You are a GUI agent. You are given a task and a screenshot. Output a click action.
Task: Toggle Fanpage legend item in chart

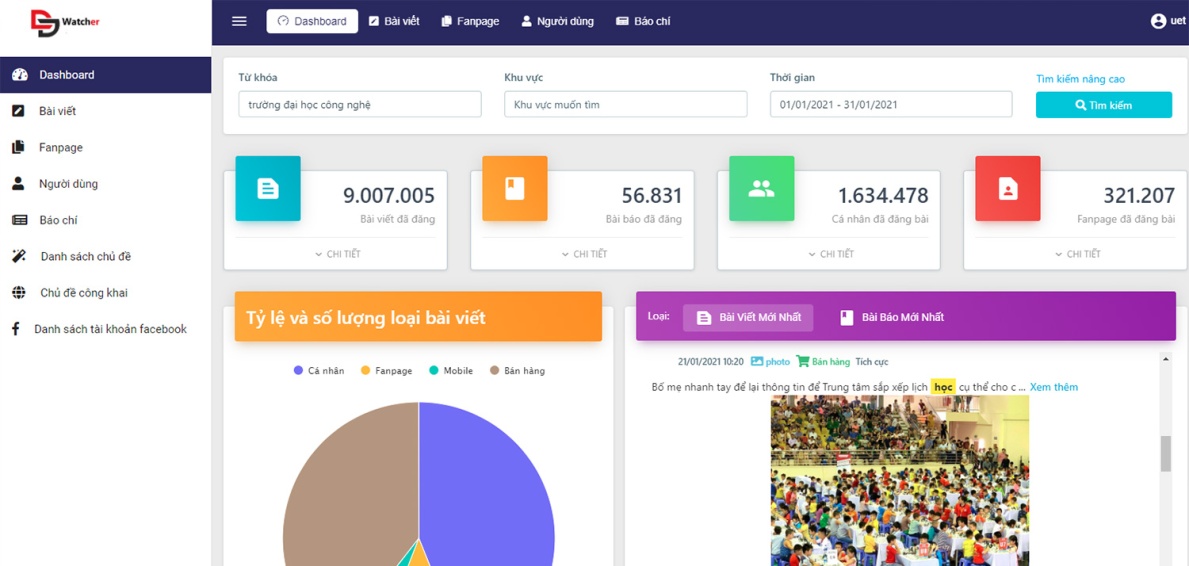(386, 371)
